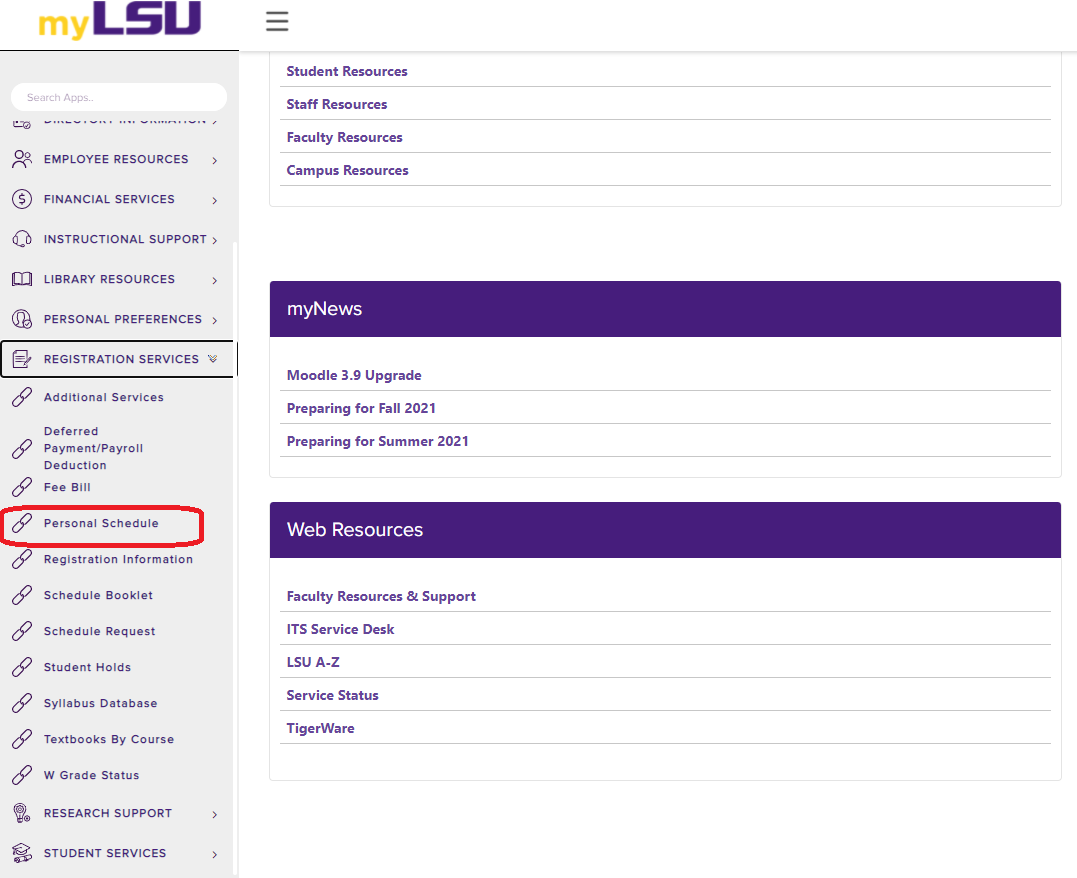The height and width of the screenshot is (878, 1077).
Task: Click the link icon beside Student Holds
Action: click(x=22, y=667)
